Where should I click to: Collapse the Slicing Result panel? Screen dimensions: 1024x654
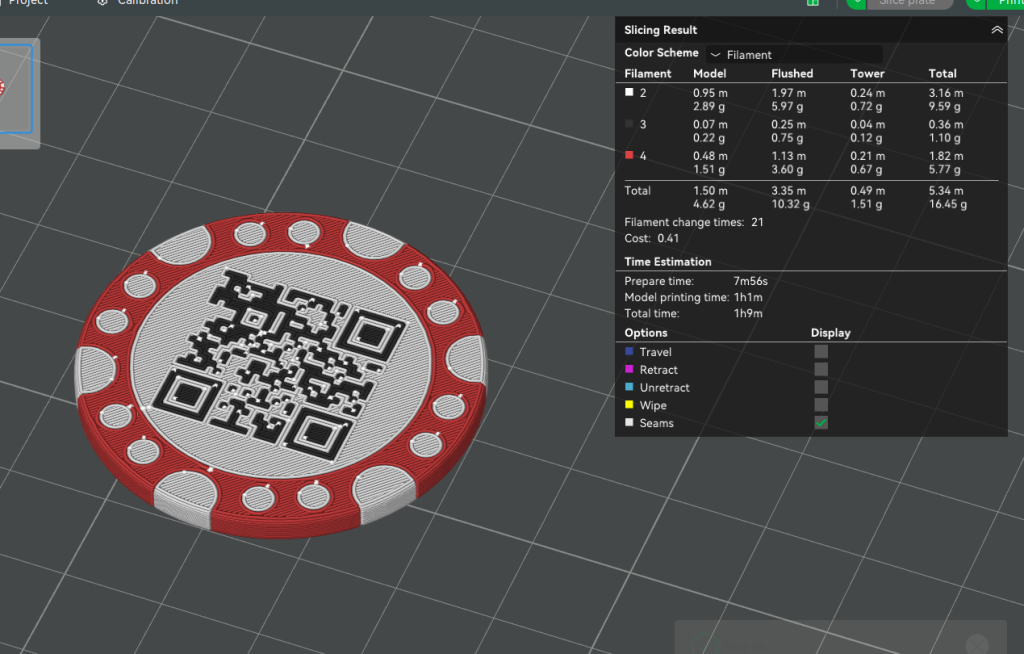coord(997,30)
